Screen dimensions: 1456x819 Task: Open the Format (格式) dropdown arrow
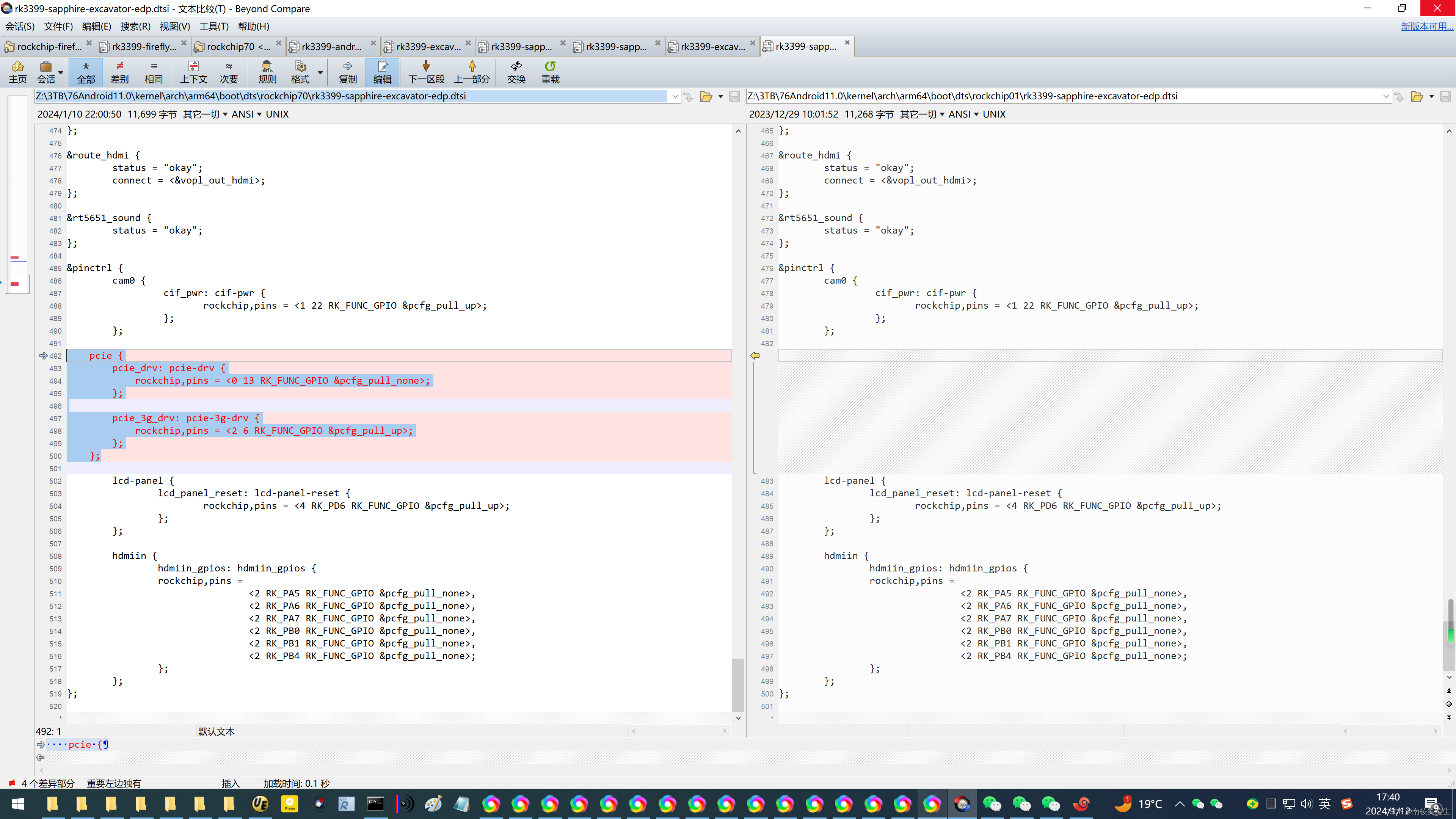coord(320,72)
